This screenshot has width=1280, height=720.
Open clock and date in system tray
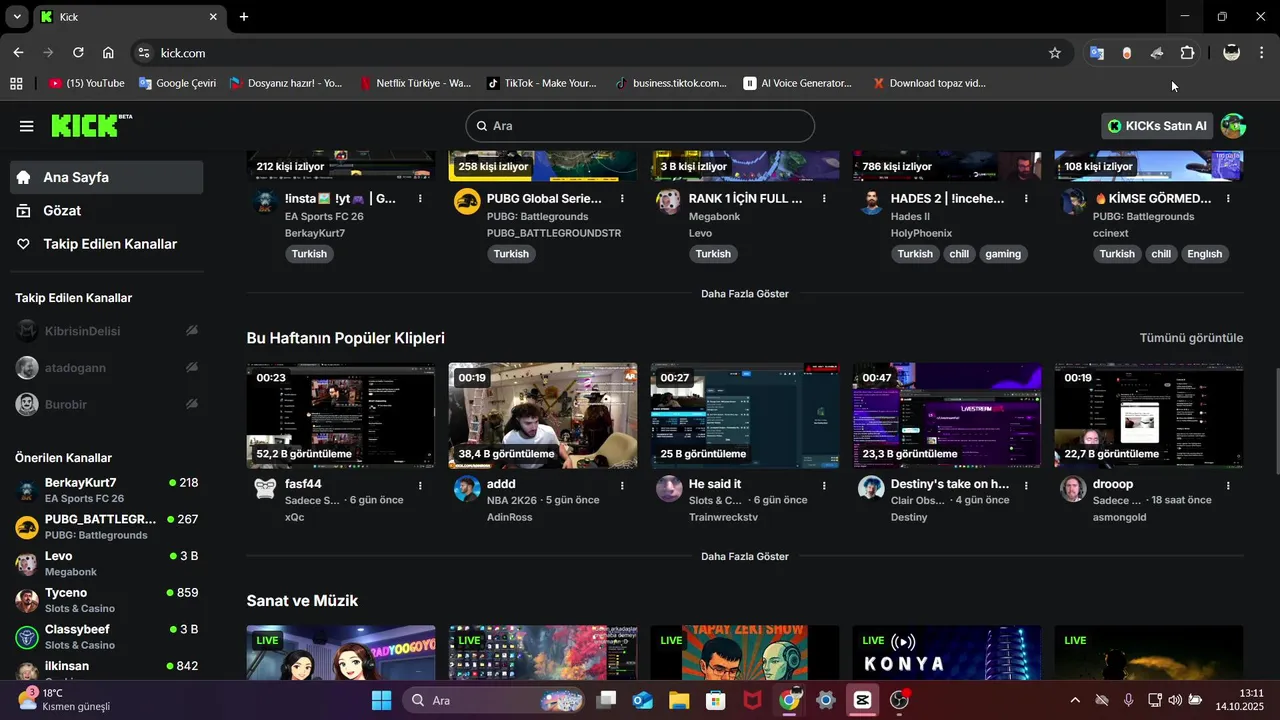[x=1239, y=700]
